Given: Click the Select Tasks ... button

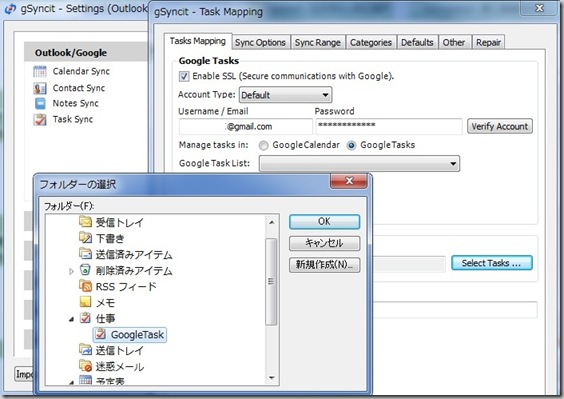Looking at the screenshot, I should coord(492,263).
